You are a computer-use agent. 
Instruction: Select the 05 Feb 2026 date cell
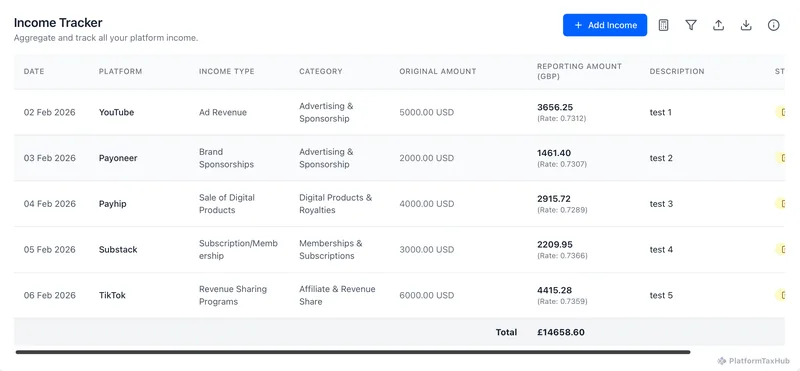(49, 250)
